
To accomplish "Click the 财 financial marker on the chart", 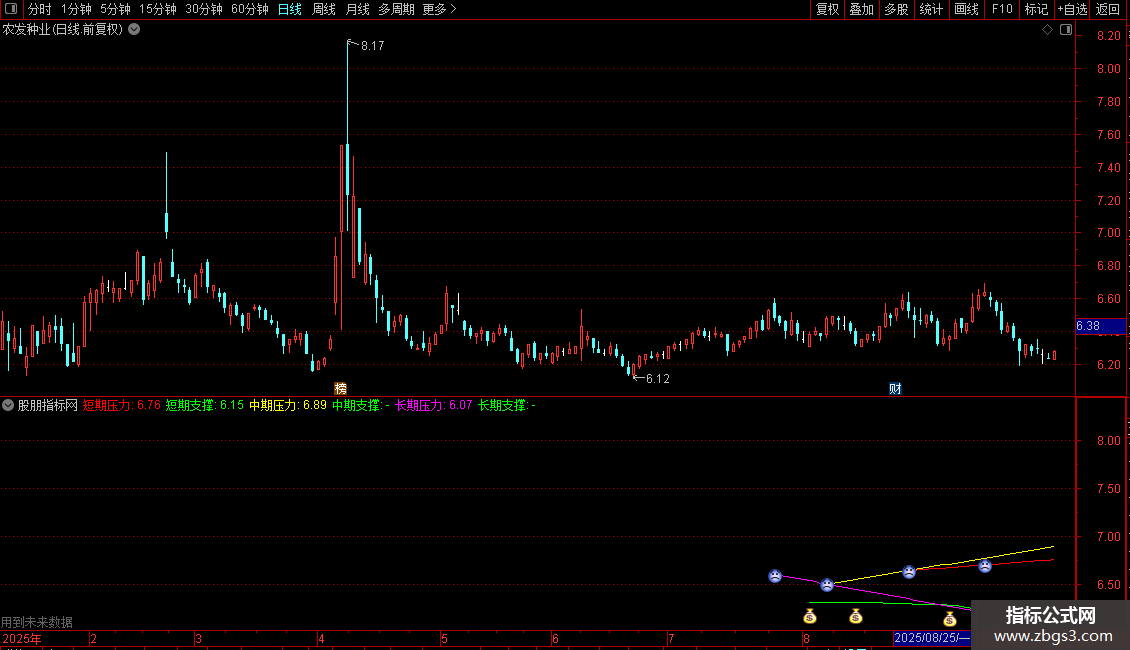I will click(895, 388).
